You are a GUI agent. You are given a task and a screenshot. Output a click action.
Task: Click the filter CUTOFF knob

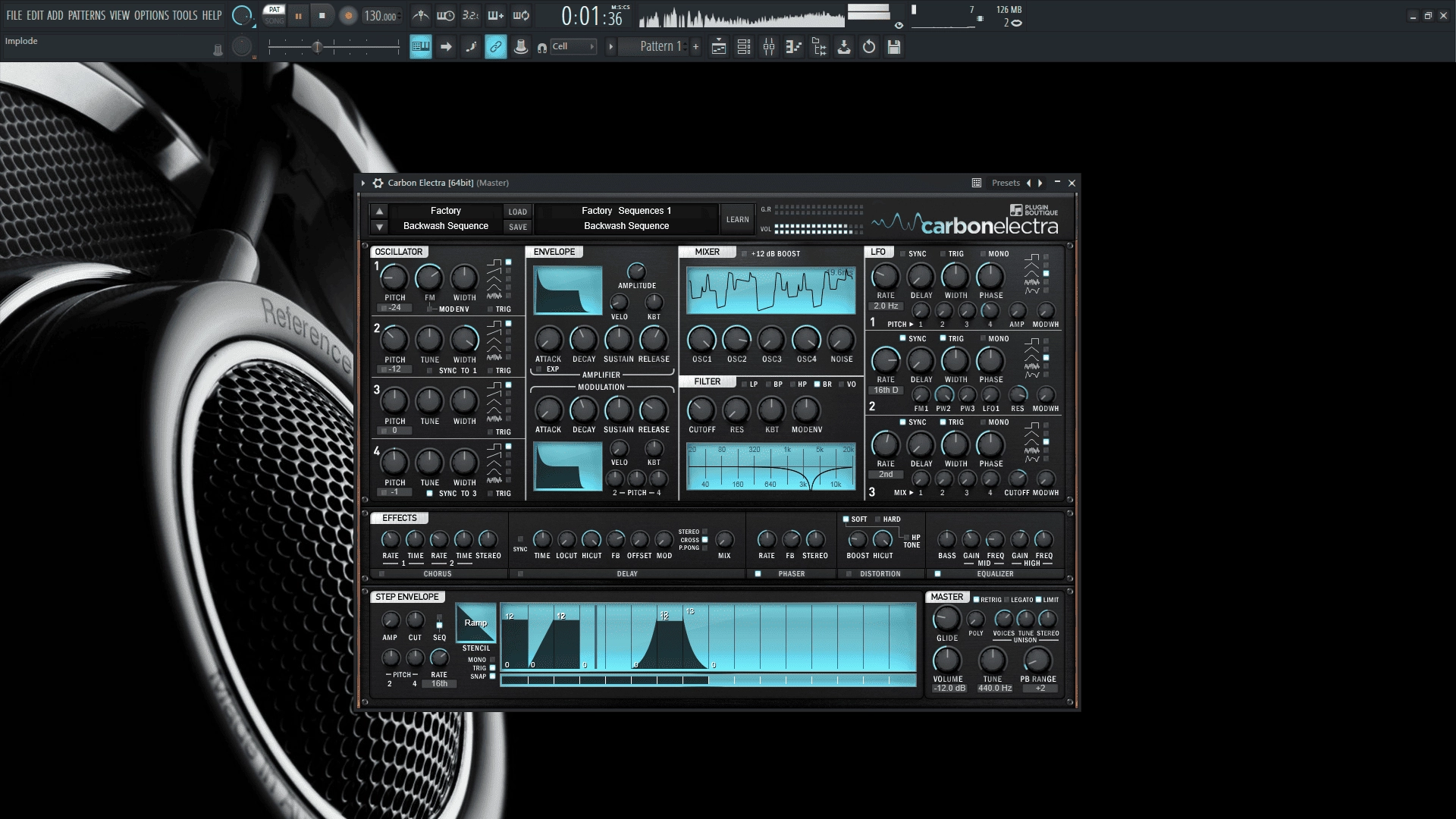[x=701, y=410]
